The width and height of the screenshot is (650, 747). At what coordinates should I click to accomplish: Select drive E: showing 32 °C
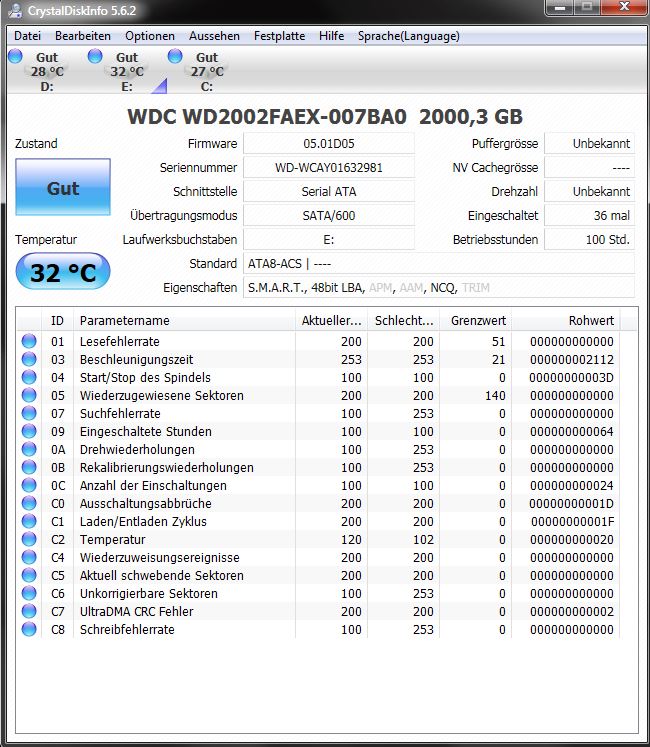coord(127,71)
